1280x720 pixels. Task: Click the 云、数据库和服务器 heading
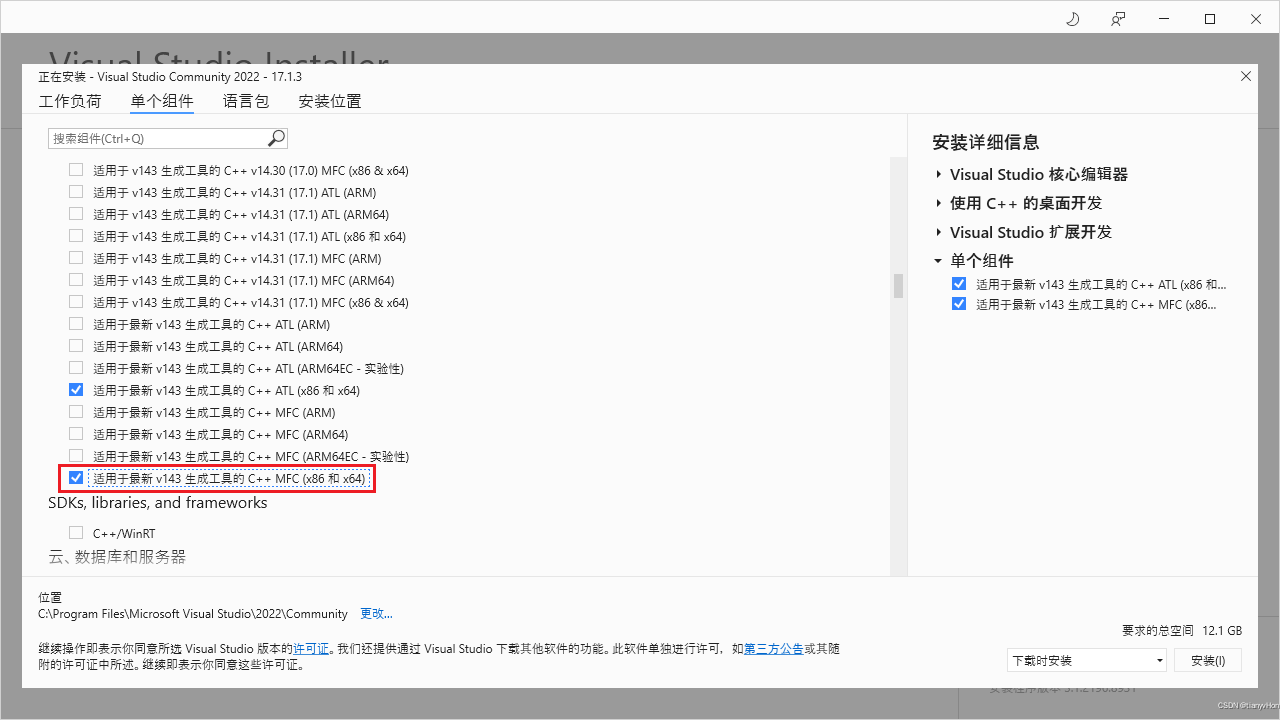[x=117, y=556]
